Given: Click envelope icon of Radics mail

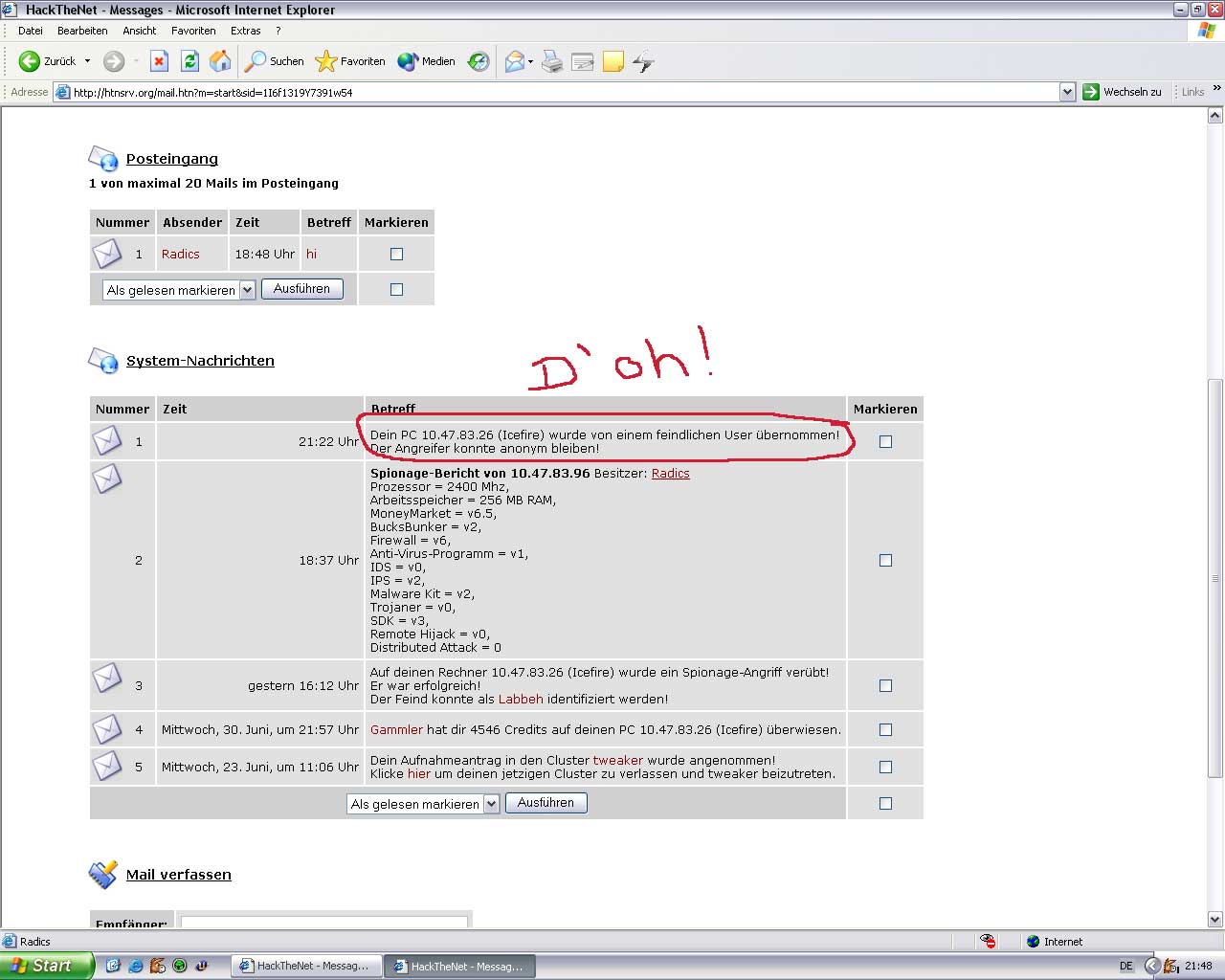Looking at the screenshot, I should pyautogui.click(x=107, y=254).
